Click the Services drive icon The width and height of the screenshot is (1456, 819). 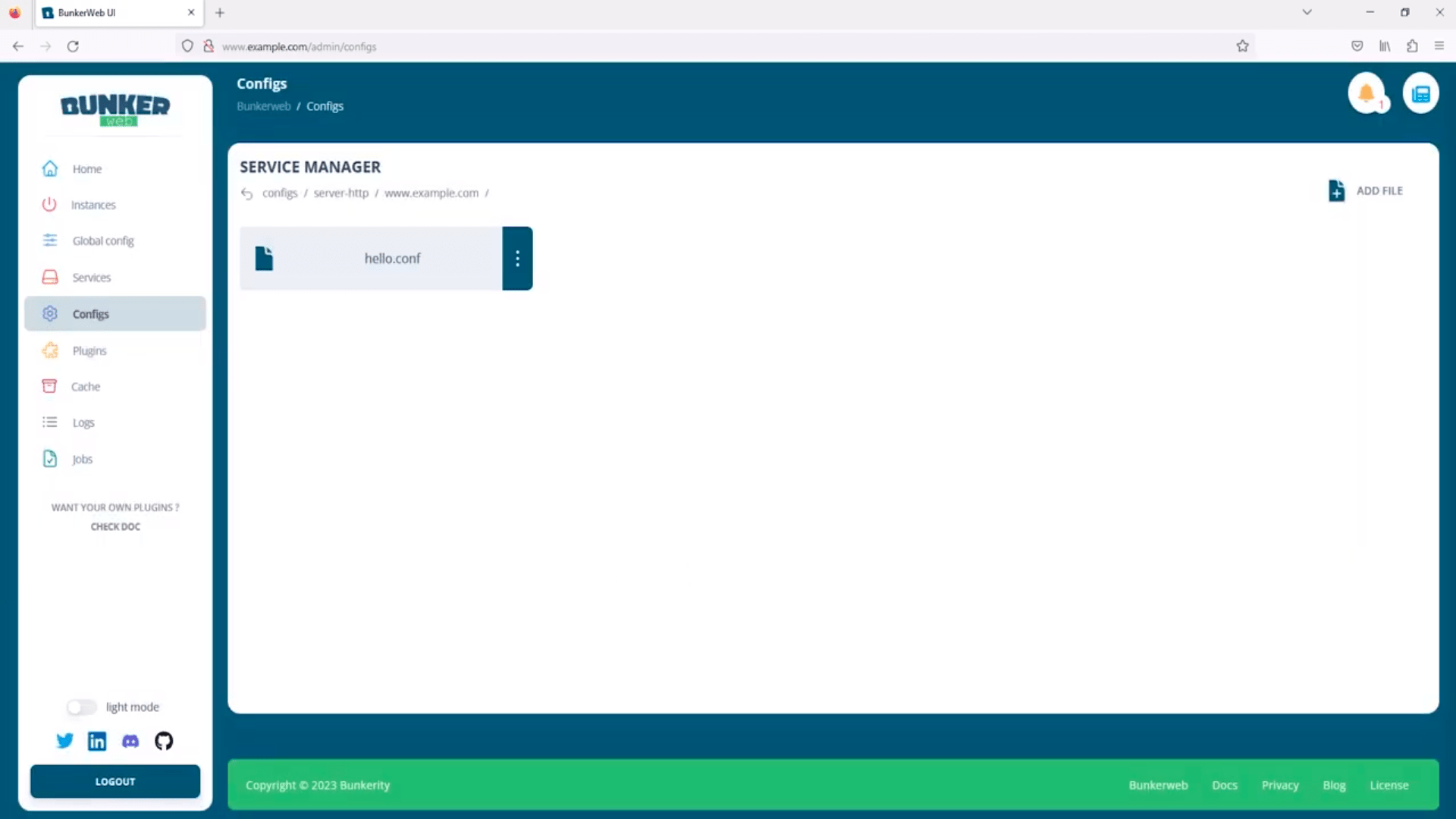point(50,277)
